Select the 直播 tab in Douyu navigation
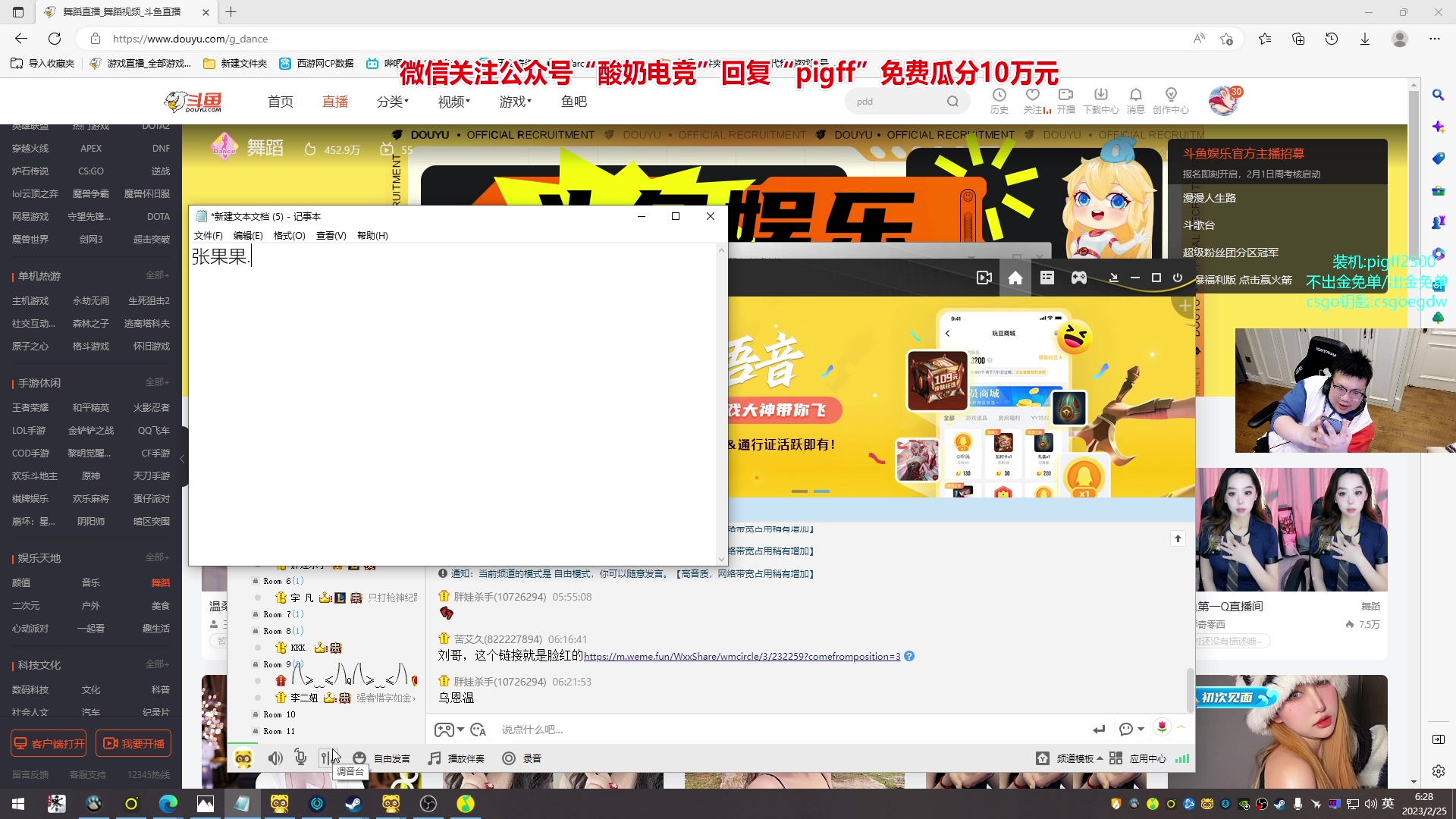Image resolution: width=1456 pixels, height=819 pixels. tap(335, 102)
